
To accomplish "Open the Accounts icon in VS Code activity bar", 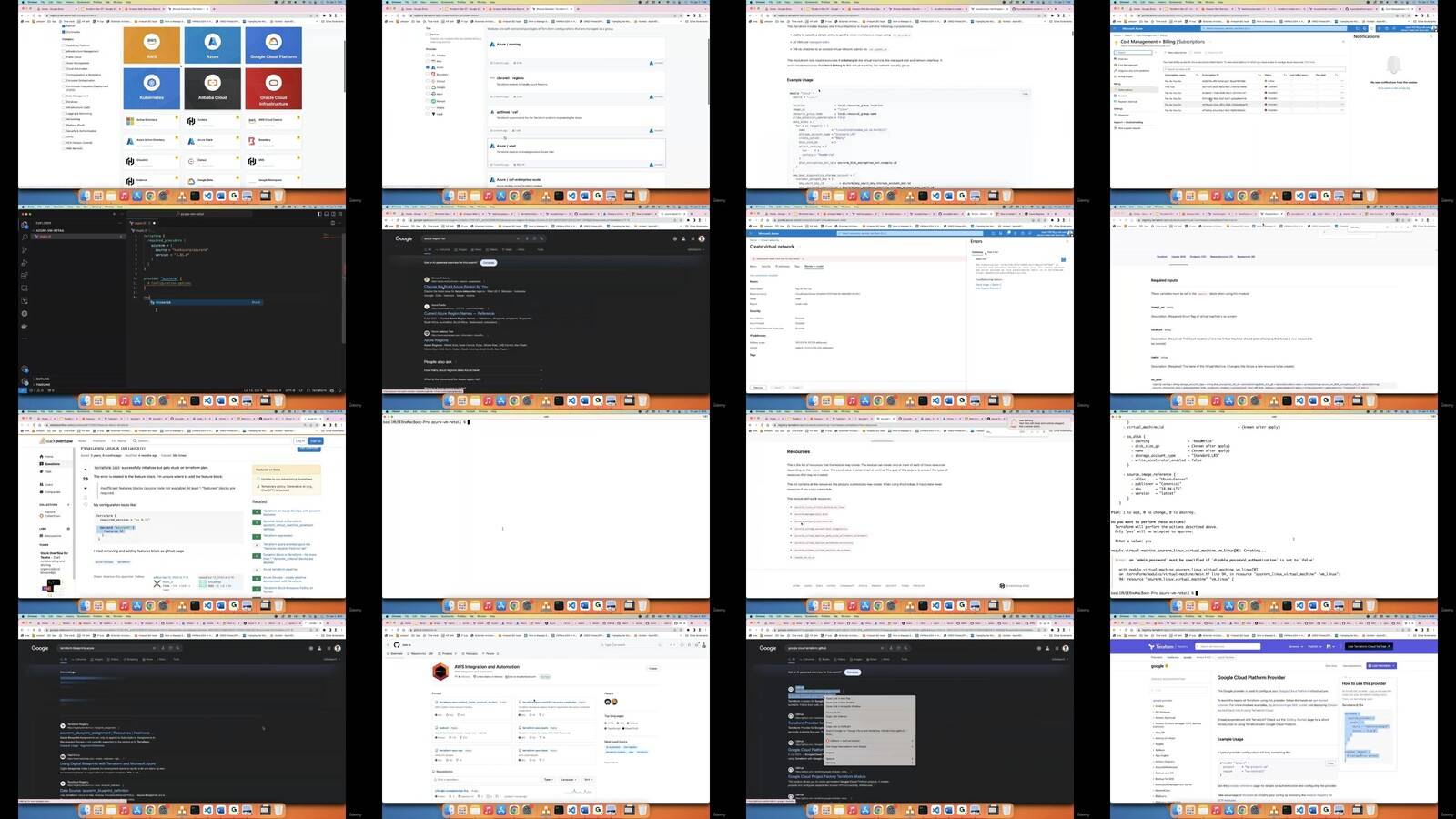I will pyautogui.click(x=25, y=370).
